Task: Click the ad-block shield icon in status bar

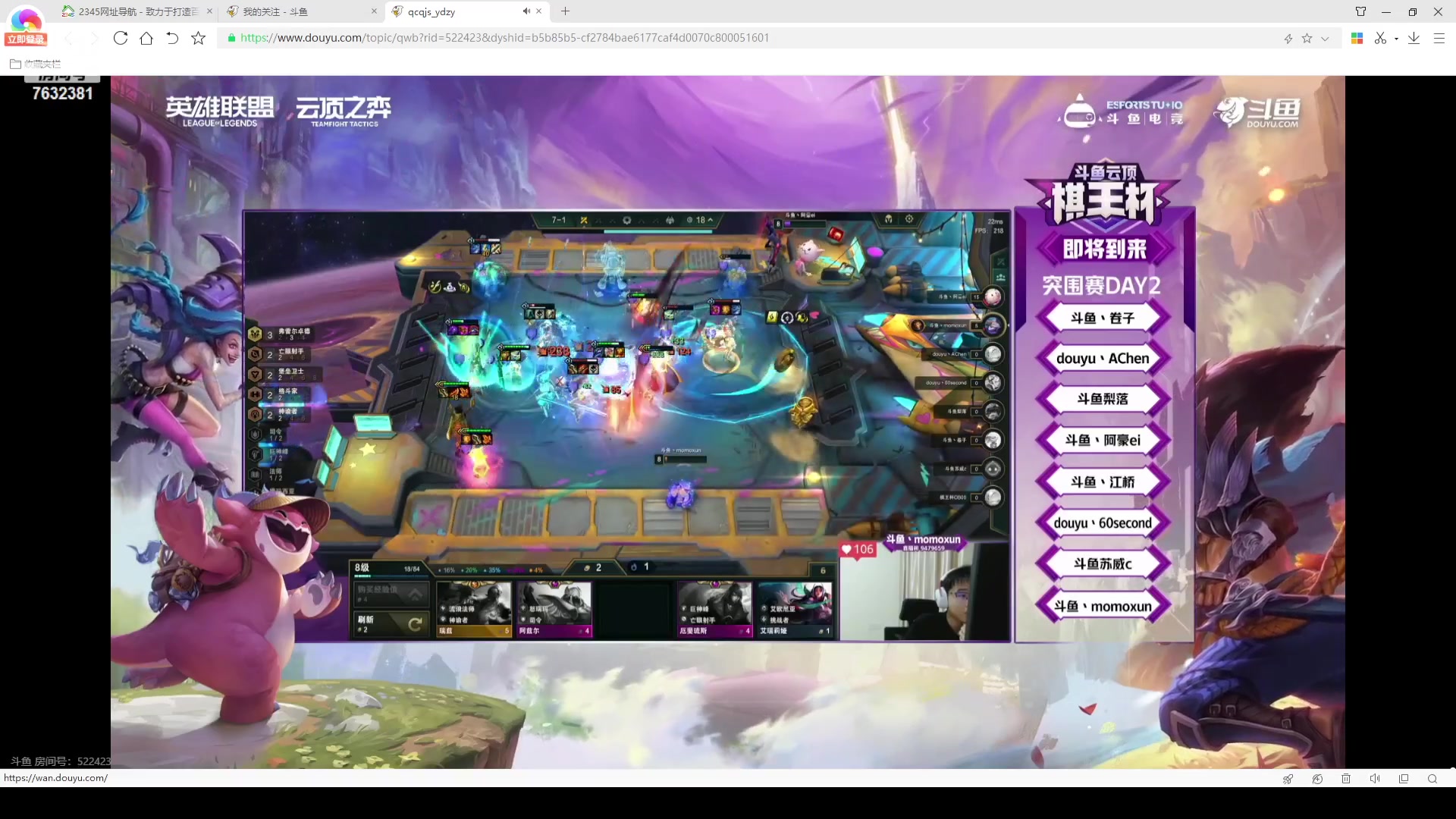Action: [x=1317, y=779]
